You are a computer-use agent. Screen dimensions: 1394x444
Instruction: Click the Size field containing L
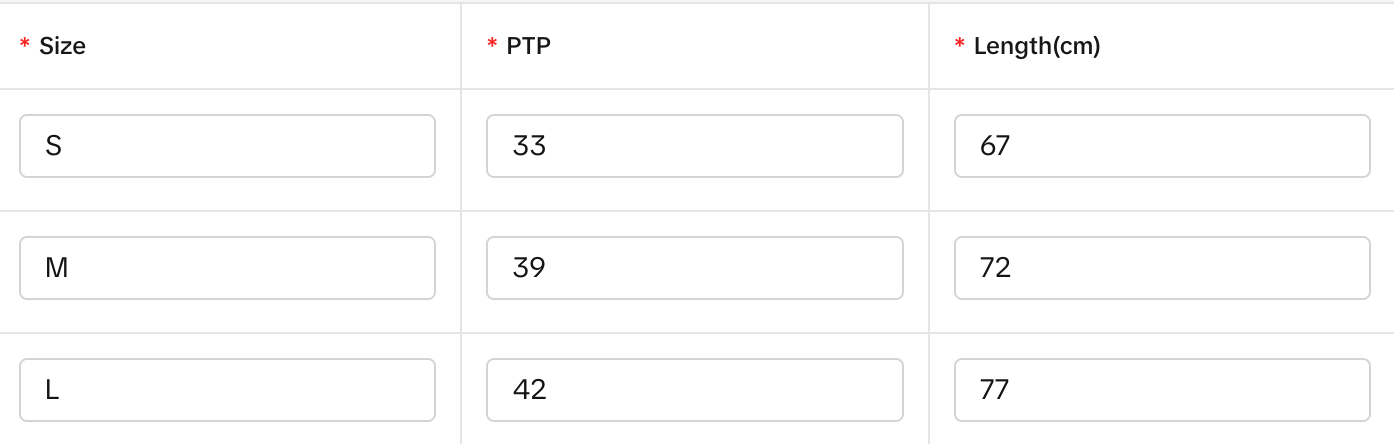click(227, 390)
